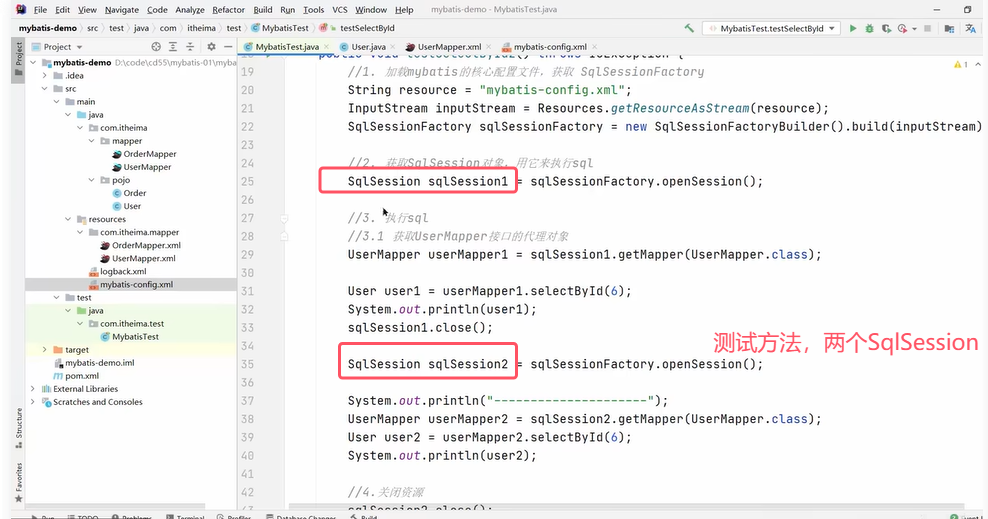Open the Analyze menu

click(x=190, y=9)
